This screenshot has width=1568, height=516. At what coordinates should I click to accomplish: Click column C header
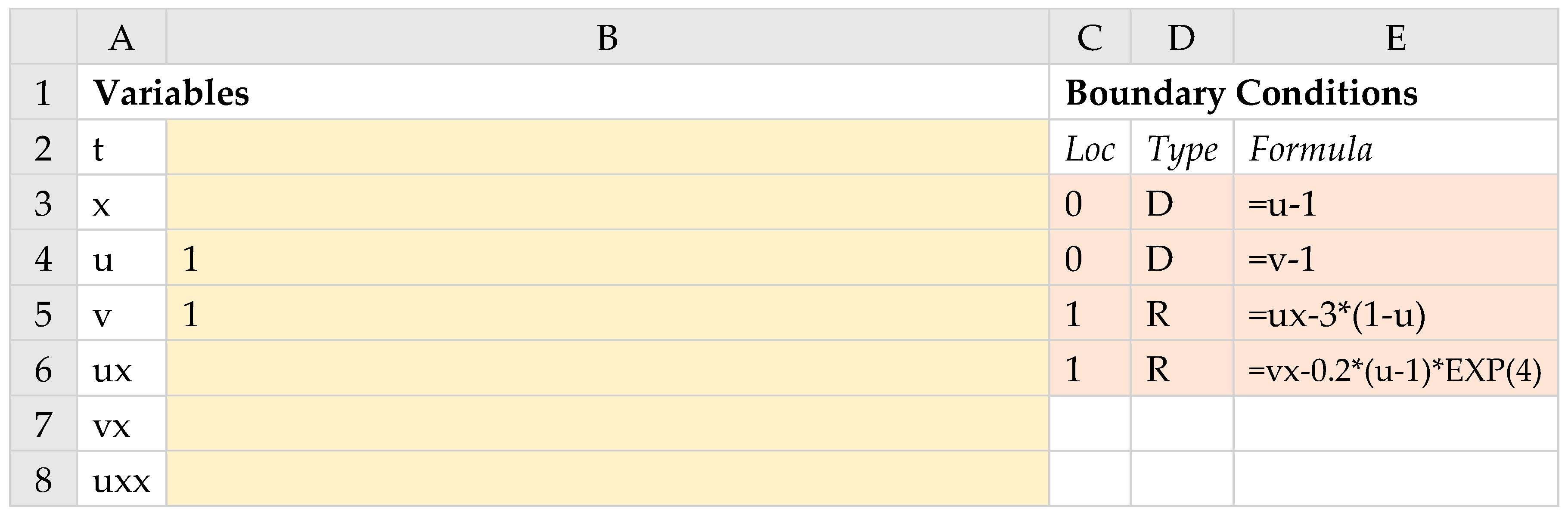(1090, 38)
